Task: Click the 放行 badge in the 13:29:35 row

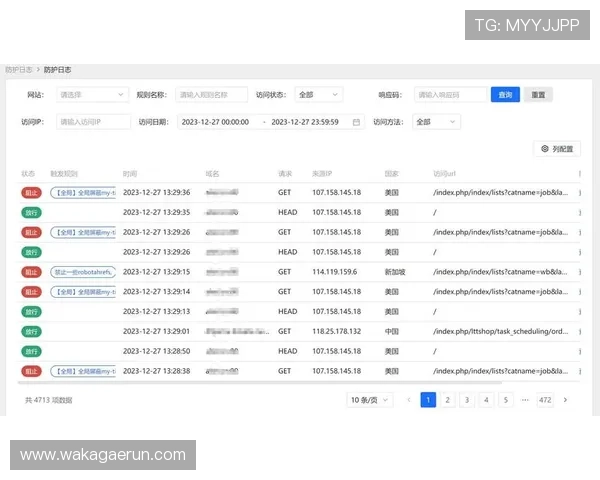Action: pyautogui.click(x=31, y=212)
